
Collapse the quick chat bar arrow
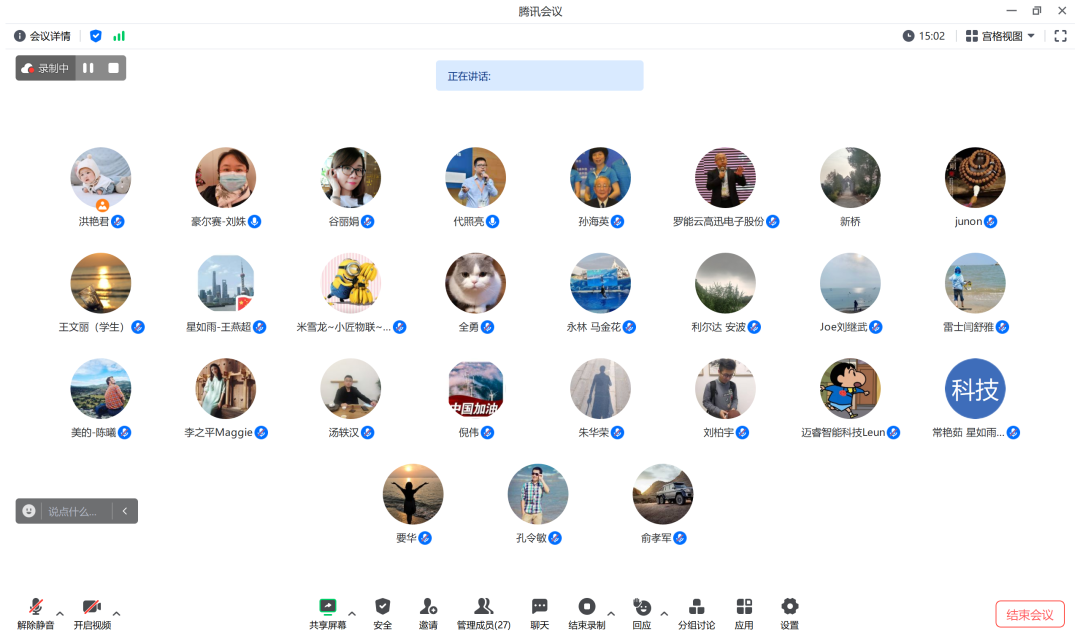point(125,511)
